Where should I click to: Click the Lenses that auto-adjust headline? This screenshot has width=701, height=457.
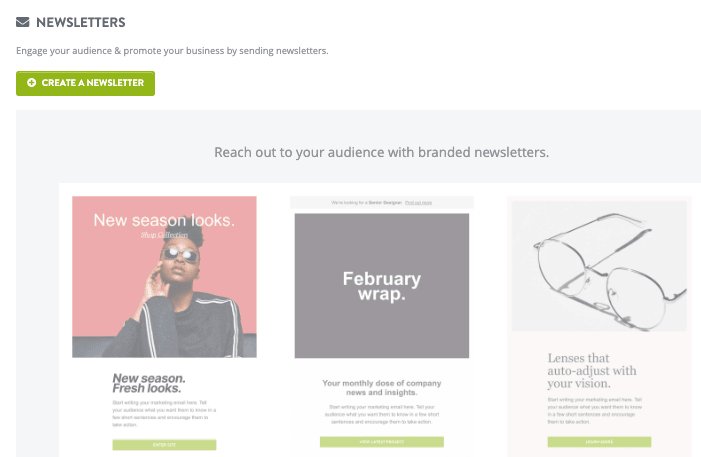click(x=592, y=371)
